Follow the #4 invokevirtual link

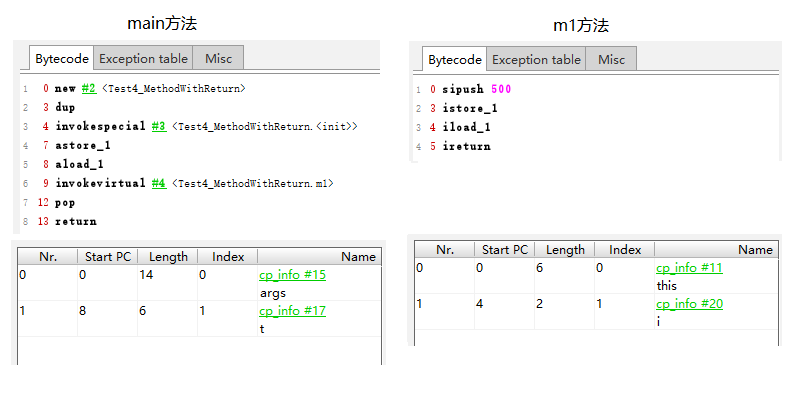click(x=159, y=184)
